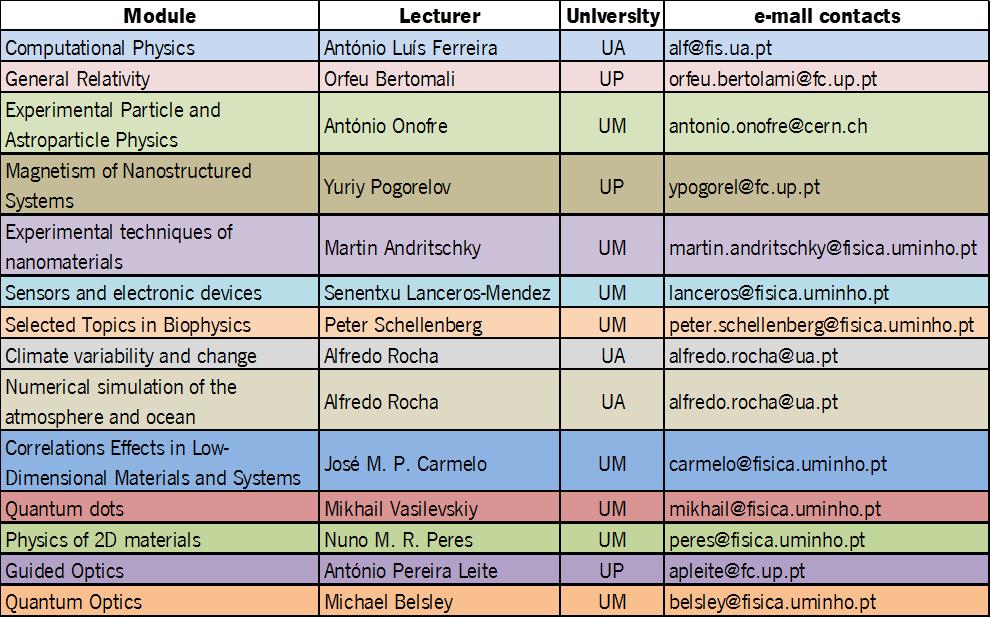Image resolution: width=991 pixels, height=618 pixels.
Task: Click email alf@fis.ua.pt
Action: pos(720,48)
